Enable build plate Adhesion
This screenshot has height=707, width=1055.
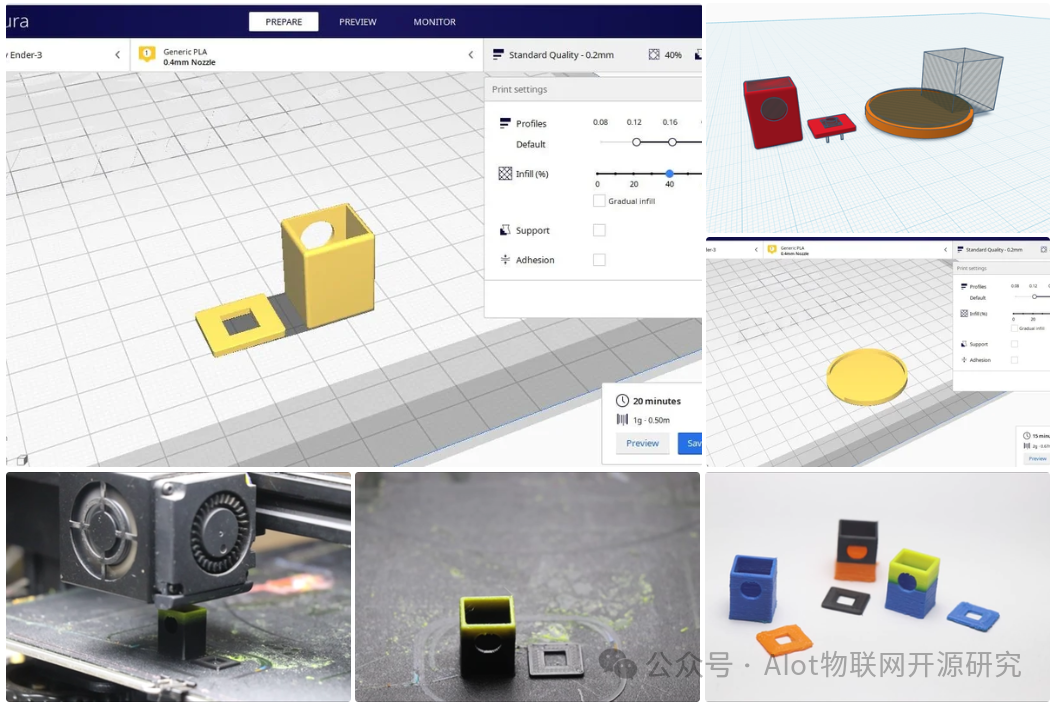pyautogui.click(x=600, y=259)
